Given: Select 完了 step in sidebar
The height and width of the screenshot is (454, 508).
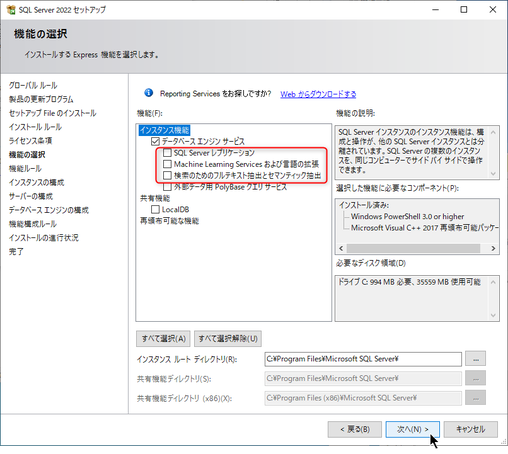Looking at the screenshot, I should 16,252.
